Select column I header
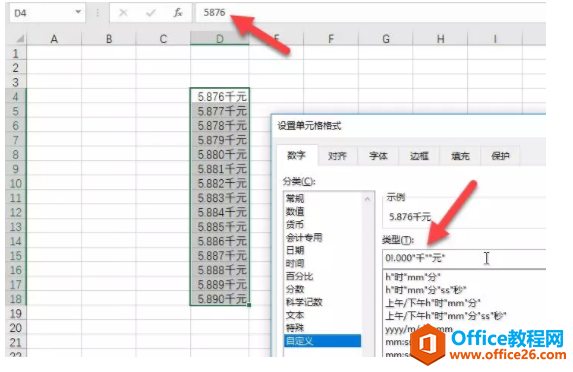The width and height of the screenshot is (573, 372). tap(495, 39)
